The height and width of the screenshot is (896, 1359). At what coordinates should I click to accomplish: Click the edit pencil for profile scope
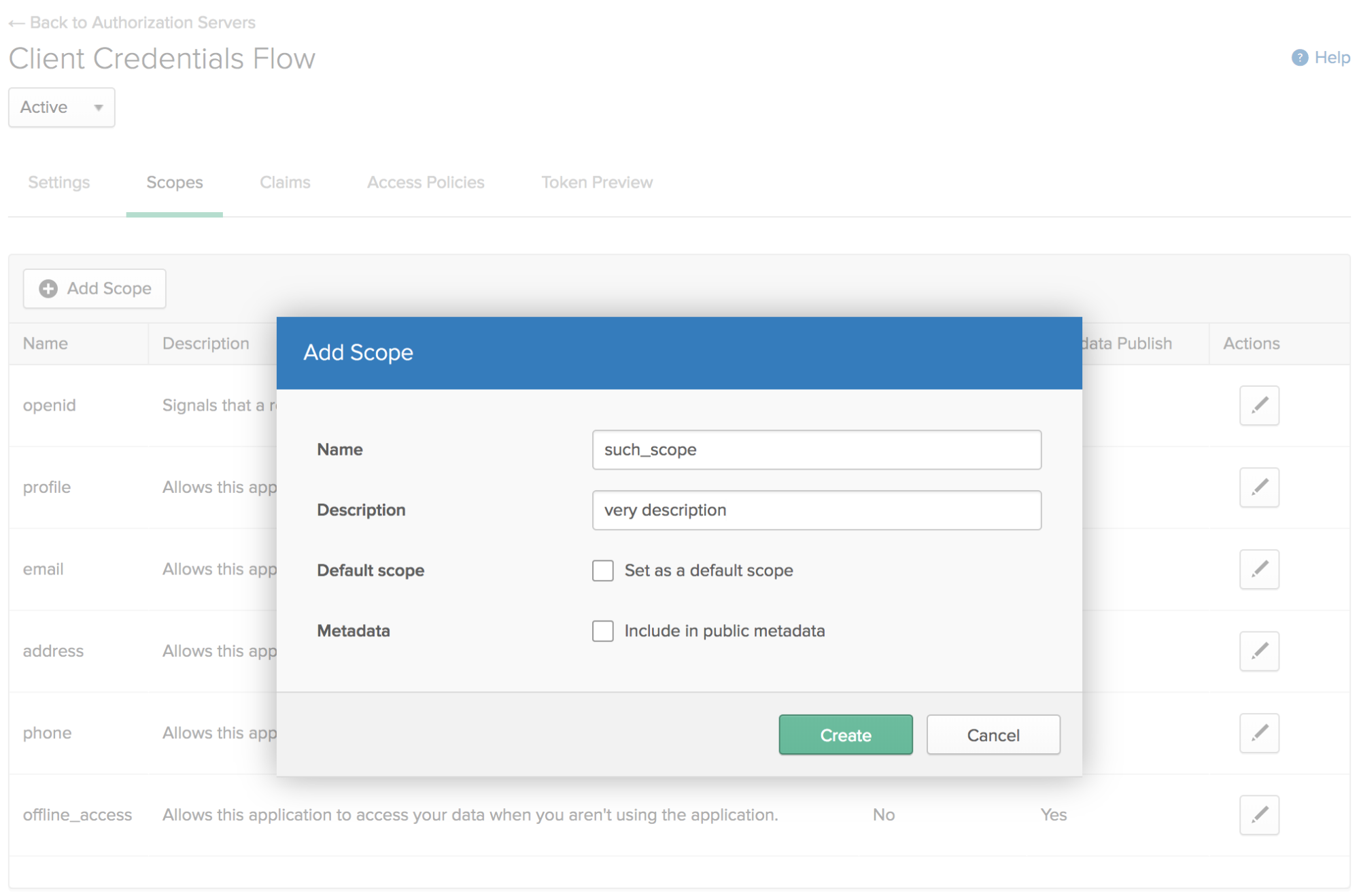pos(1258,487)
